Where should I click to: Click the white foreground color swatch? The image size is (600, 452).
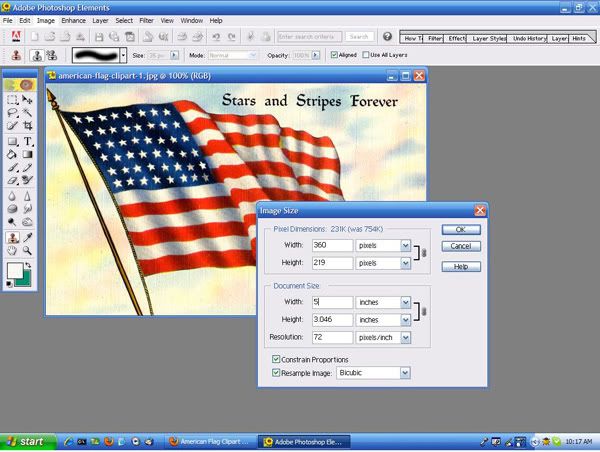click(15, 271)
